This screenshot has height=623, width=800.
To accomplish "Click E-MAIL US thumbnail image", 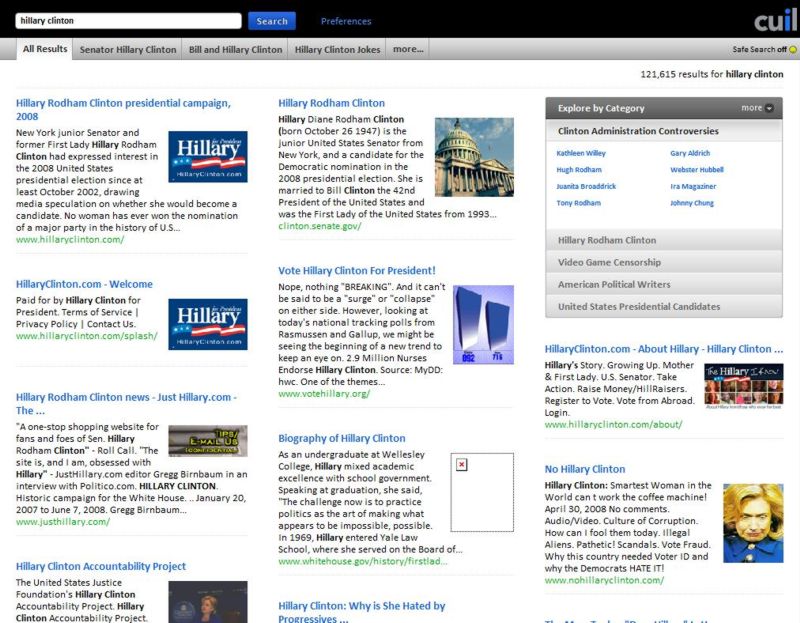I will coord(208,440).
